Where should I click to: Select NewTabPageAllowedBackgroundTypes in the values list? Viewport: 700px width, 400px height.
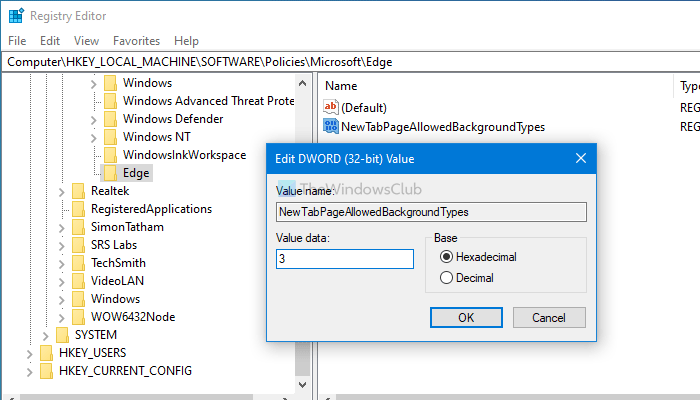[x=443, y=127]
